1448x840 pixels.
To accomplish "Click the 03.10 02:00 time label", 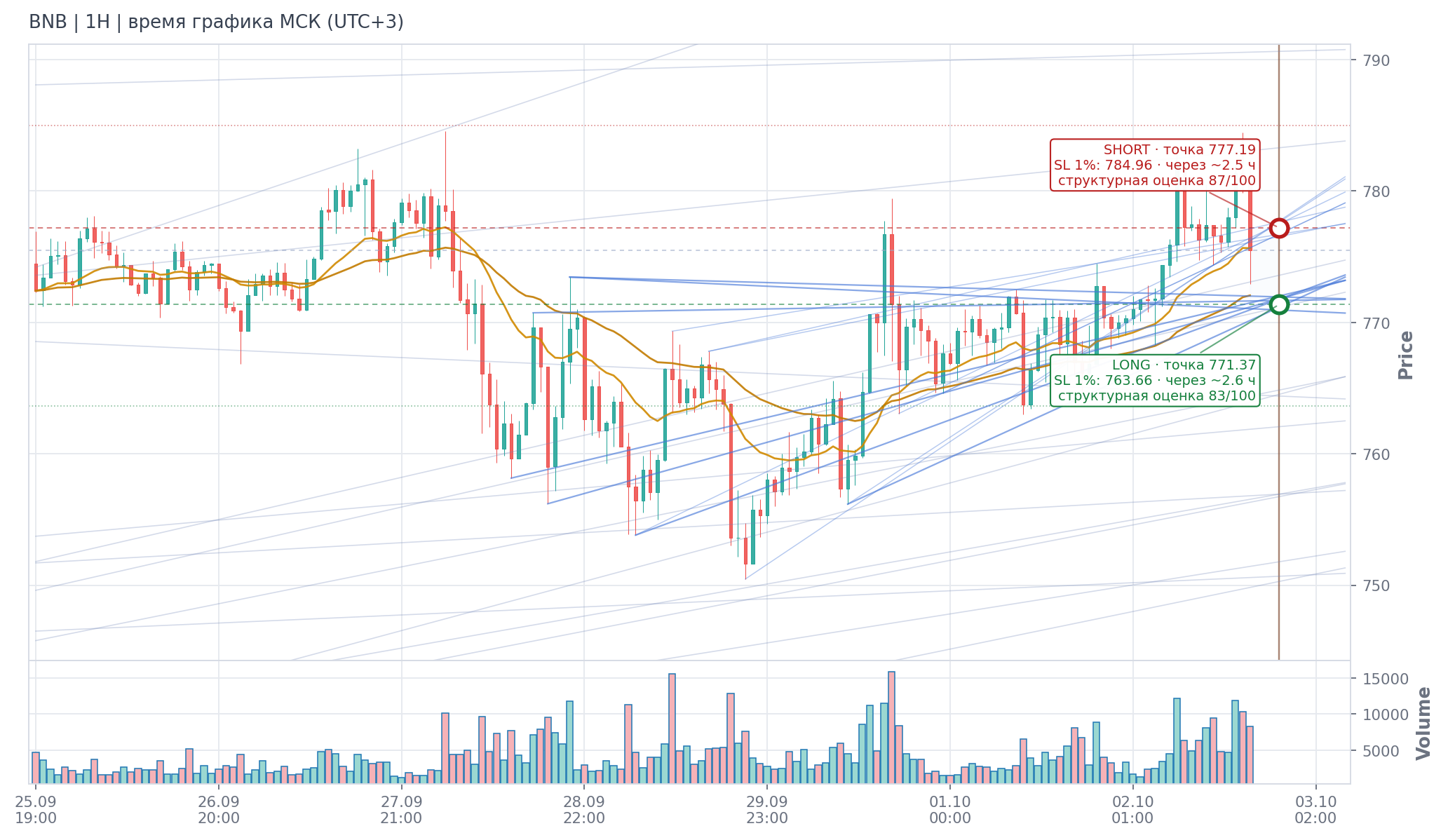I will coord(1315,810).
